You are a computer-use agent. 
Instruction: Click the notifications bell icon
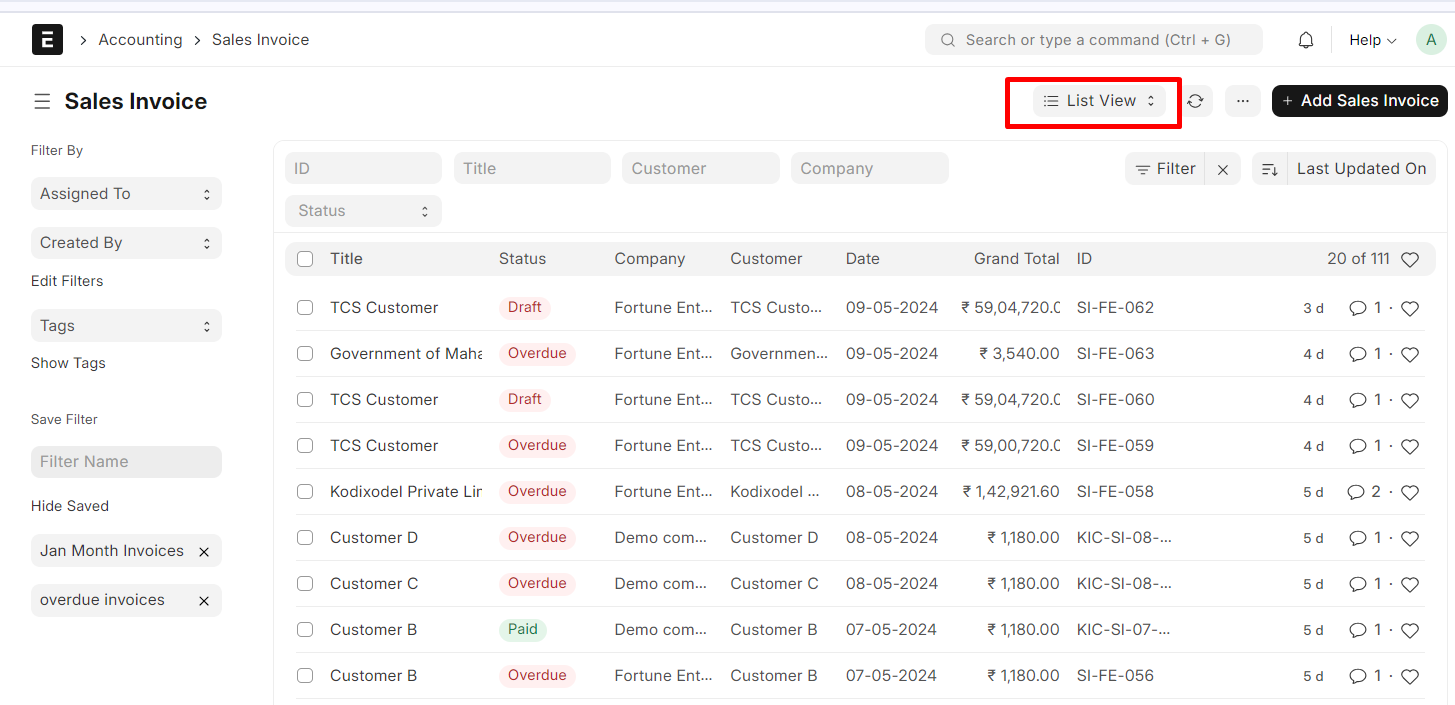(1305, 40)
